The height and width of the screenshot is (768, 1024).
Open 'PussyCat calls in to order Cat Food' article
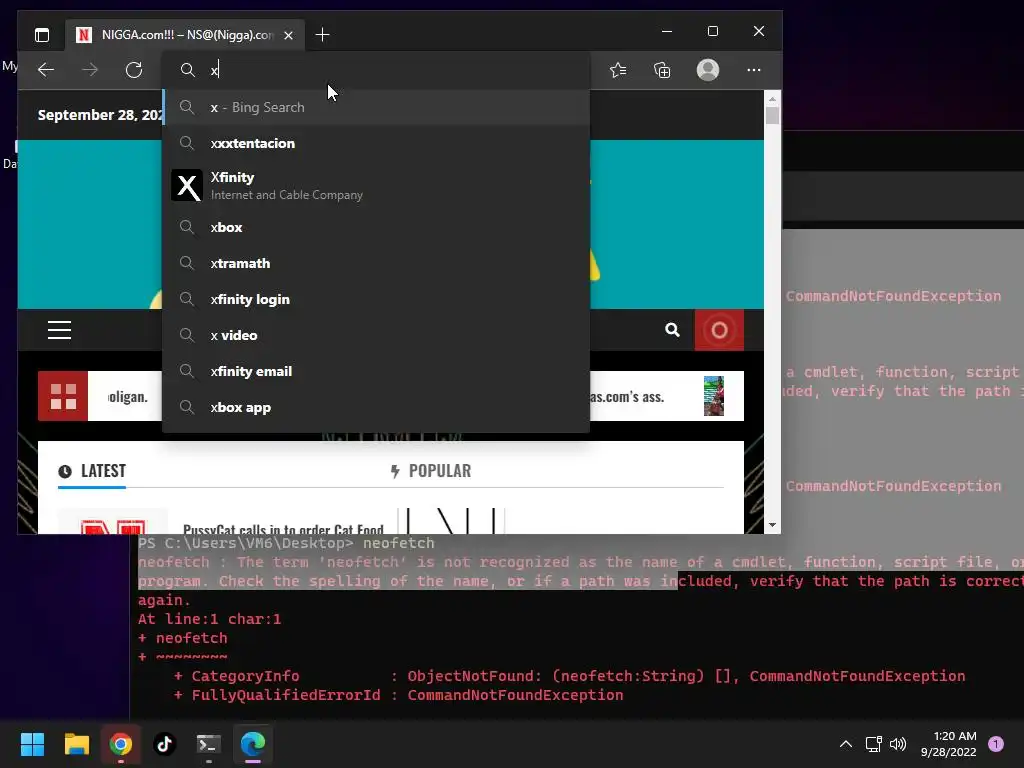pyautogui.click(x=283, y=528)
